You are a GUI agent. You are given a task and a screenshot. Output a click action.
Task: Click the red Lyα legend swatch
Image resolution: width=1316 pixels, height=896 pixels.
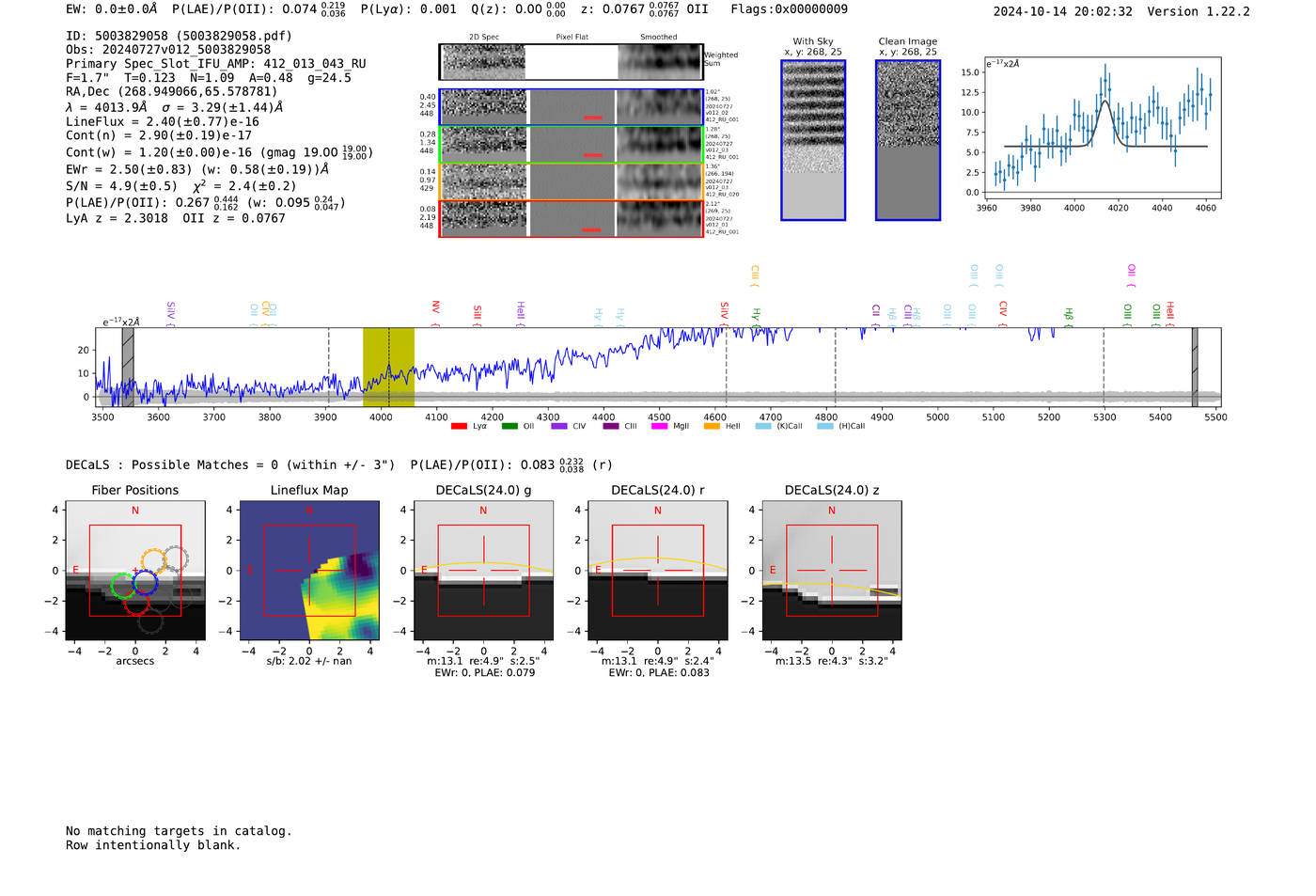(459, 426)
